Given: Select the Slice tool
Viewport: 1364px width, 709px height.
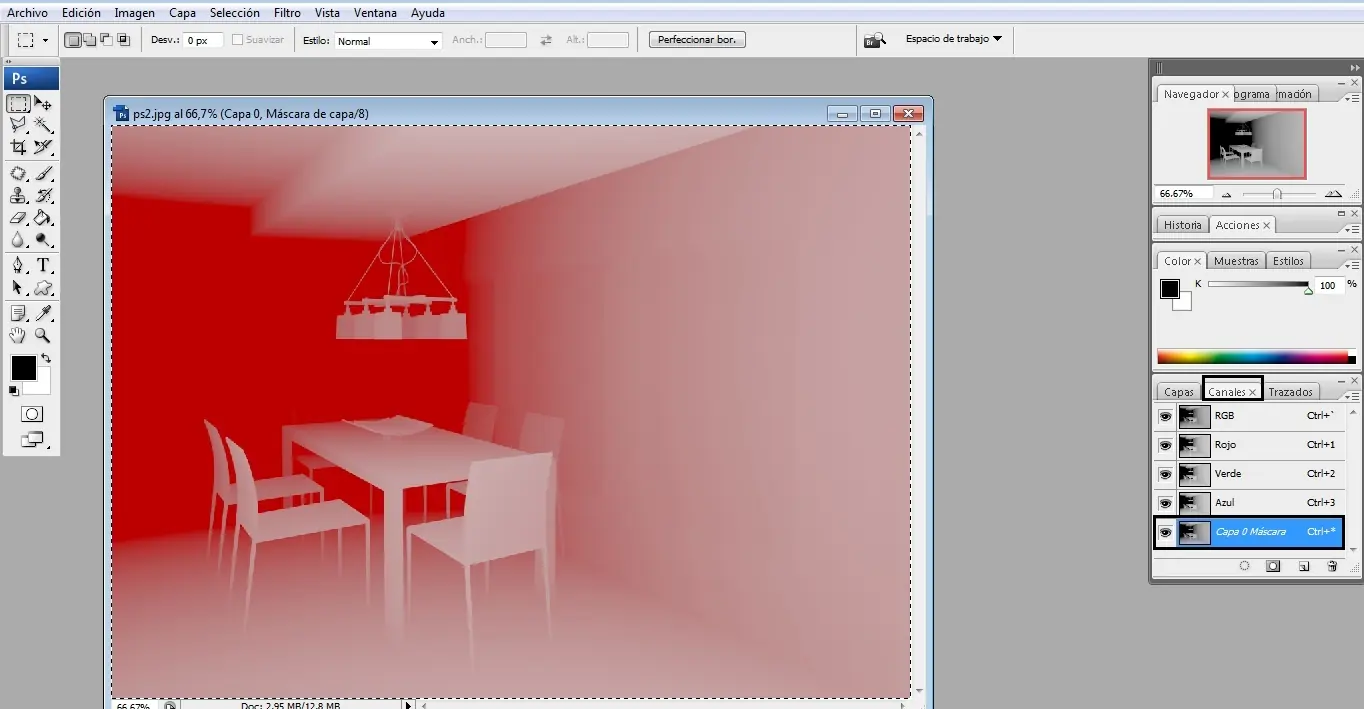Looking at the screenshot, I should 43,147.
